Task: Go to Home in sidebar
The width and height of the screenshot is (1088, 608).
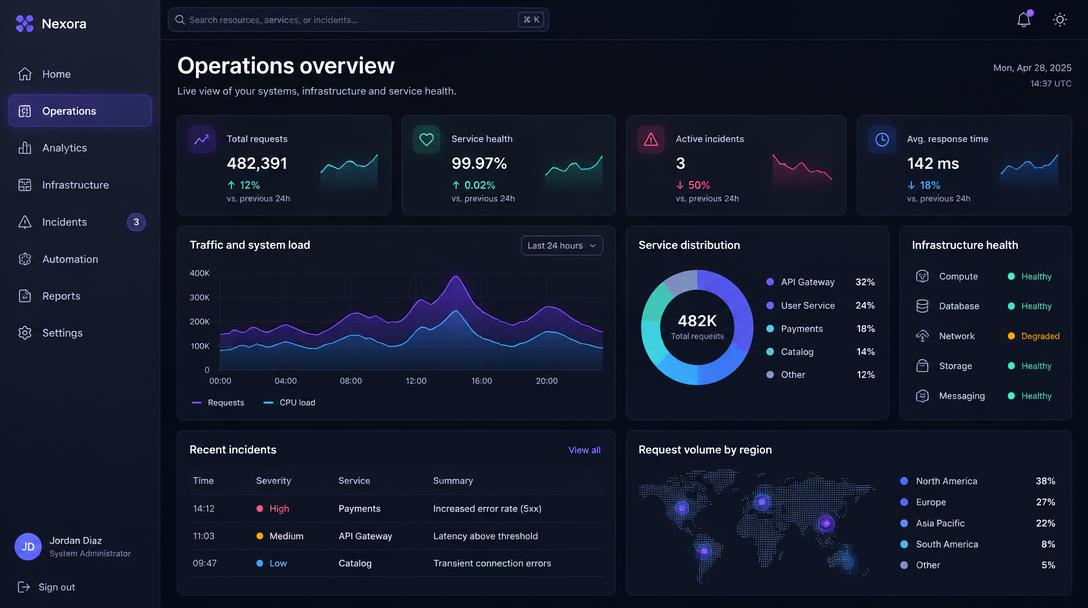Action: (x=80, y=74)
